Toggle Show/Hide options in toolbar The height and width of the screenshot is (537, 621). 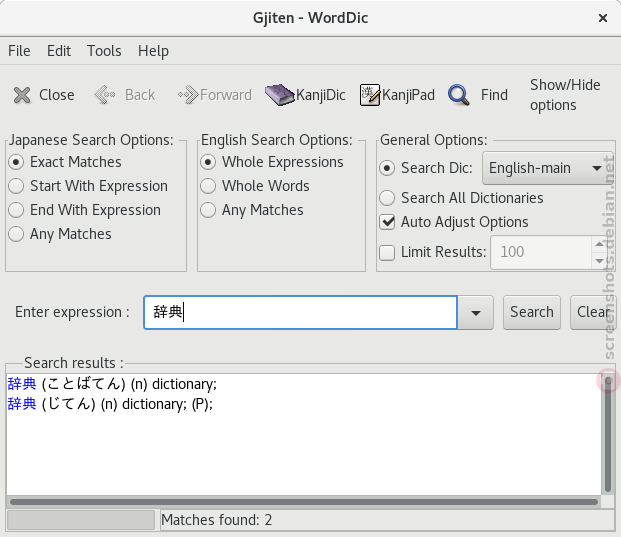tap(565, 95)
